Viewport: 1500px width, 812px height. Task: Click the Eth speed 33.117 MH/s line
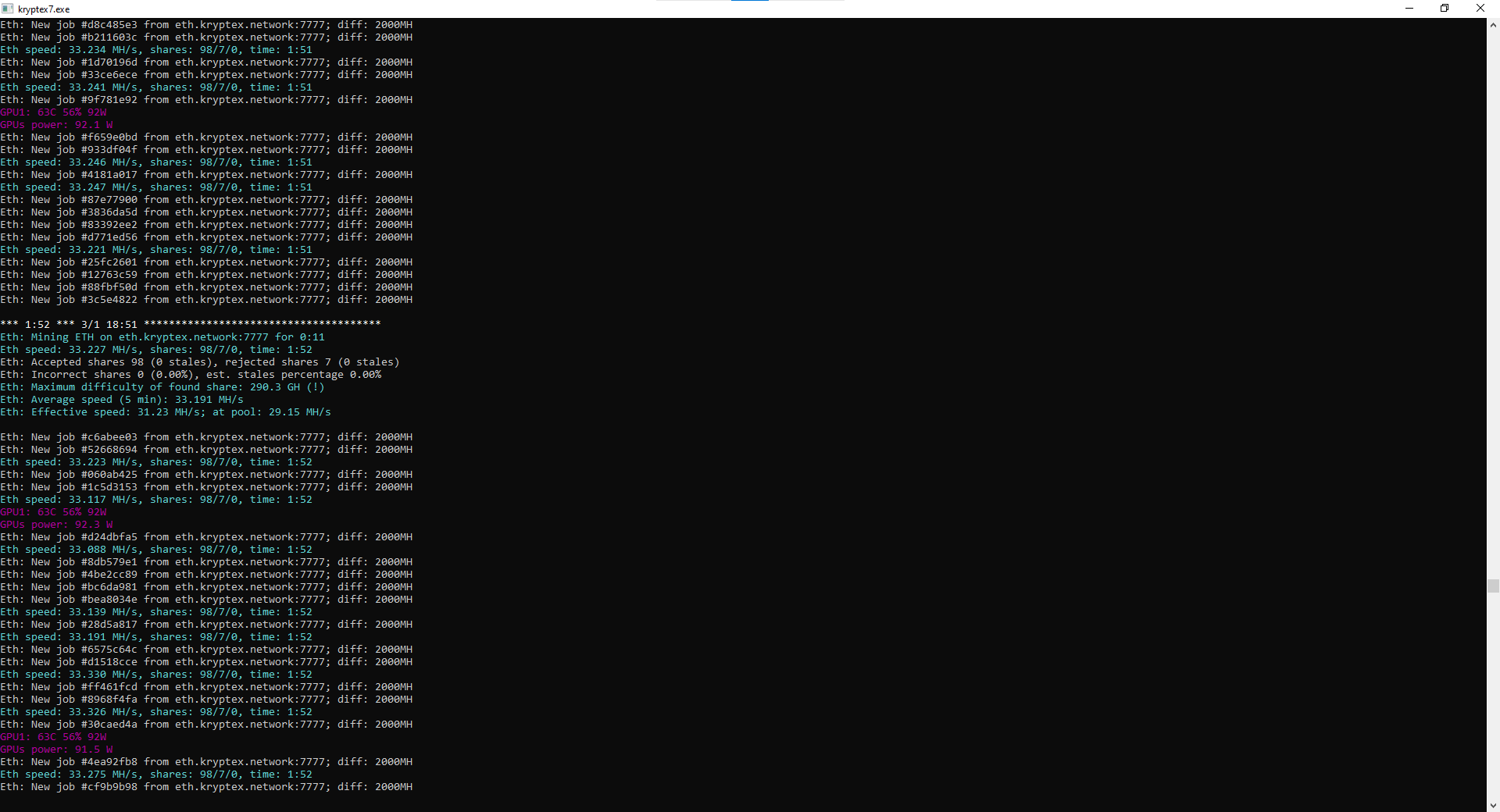(156, 500)
